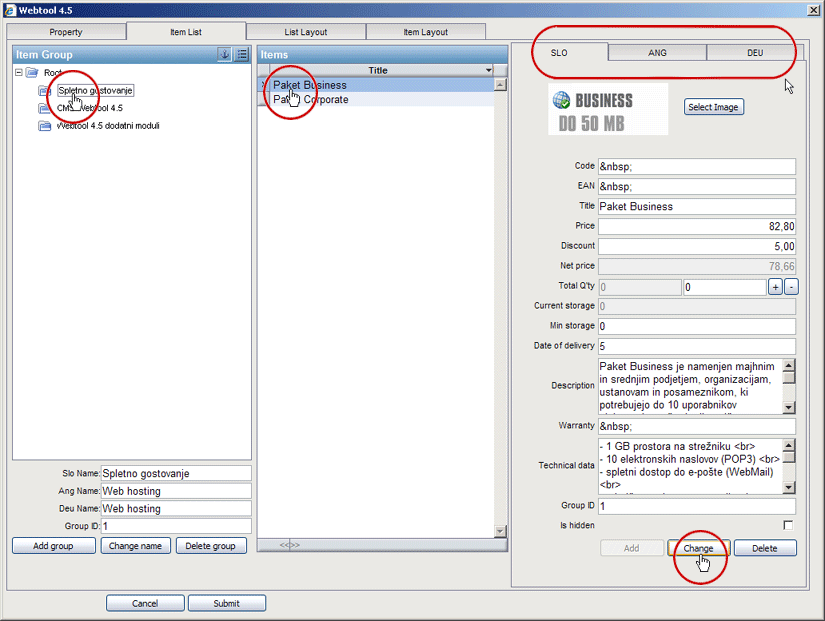The width and height of the screenshot is (825, 621).
Task: Open the ANG language tab
Action: click(657, 52)
